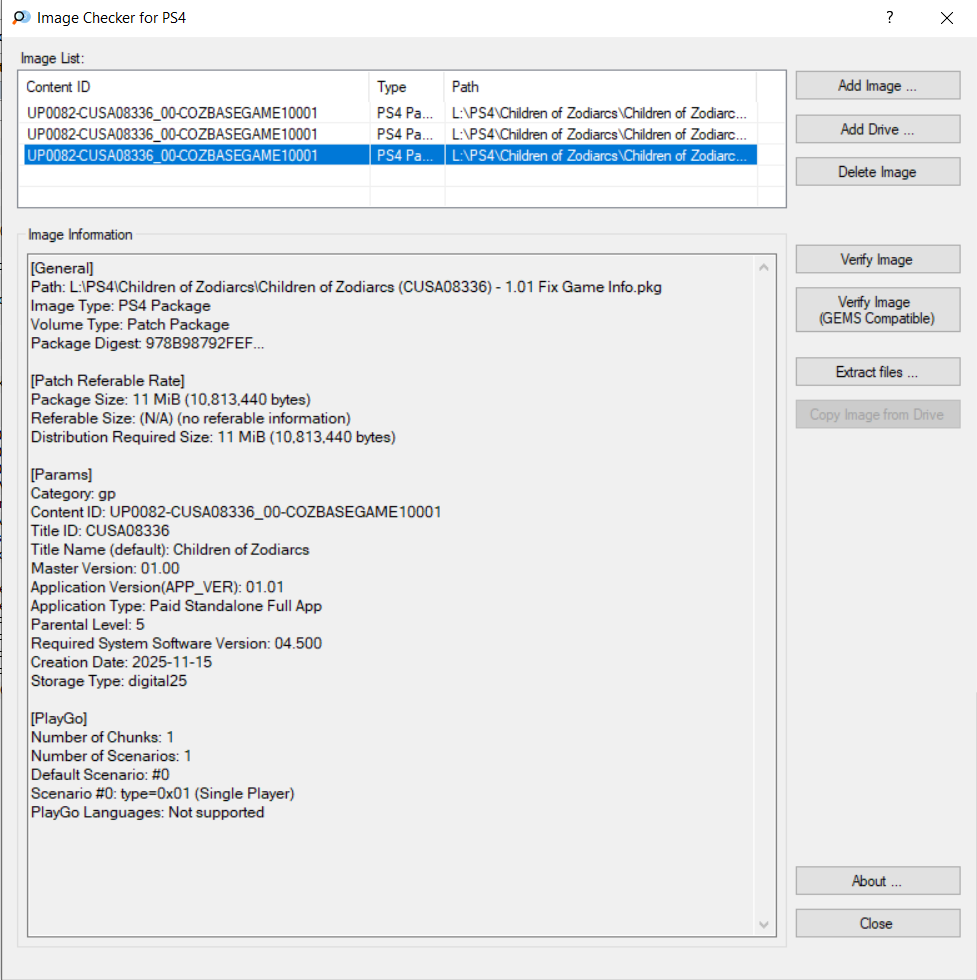Click the Add Image button
This screenshot has height=980, width=977.
(x=877, y=86)
